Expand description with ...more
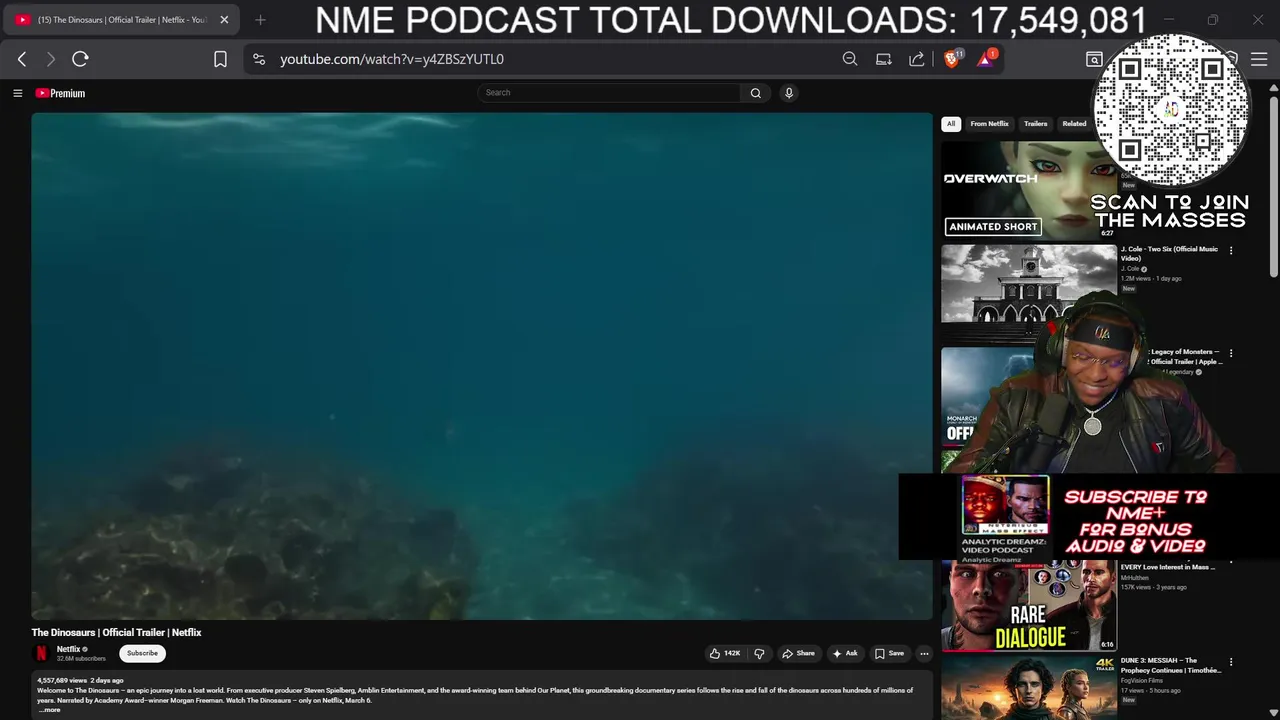 click(49, 710)
